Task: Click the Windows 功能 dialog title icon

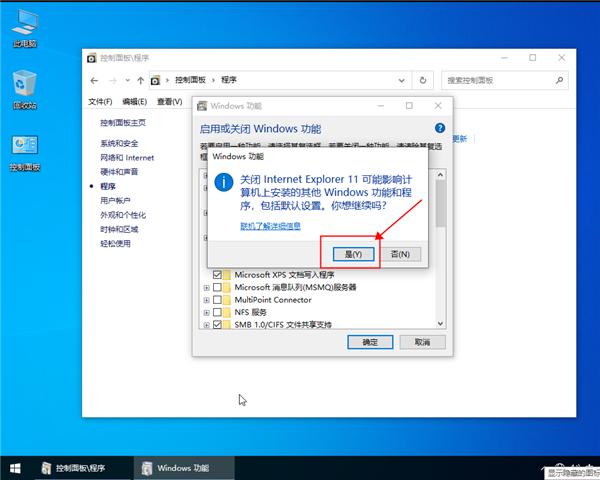Action: (x=202, y=106)
